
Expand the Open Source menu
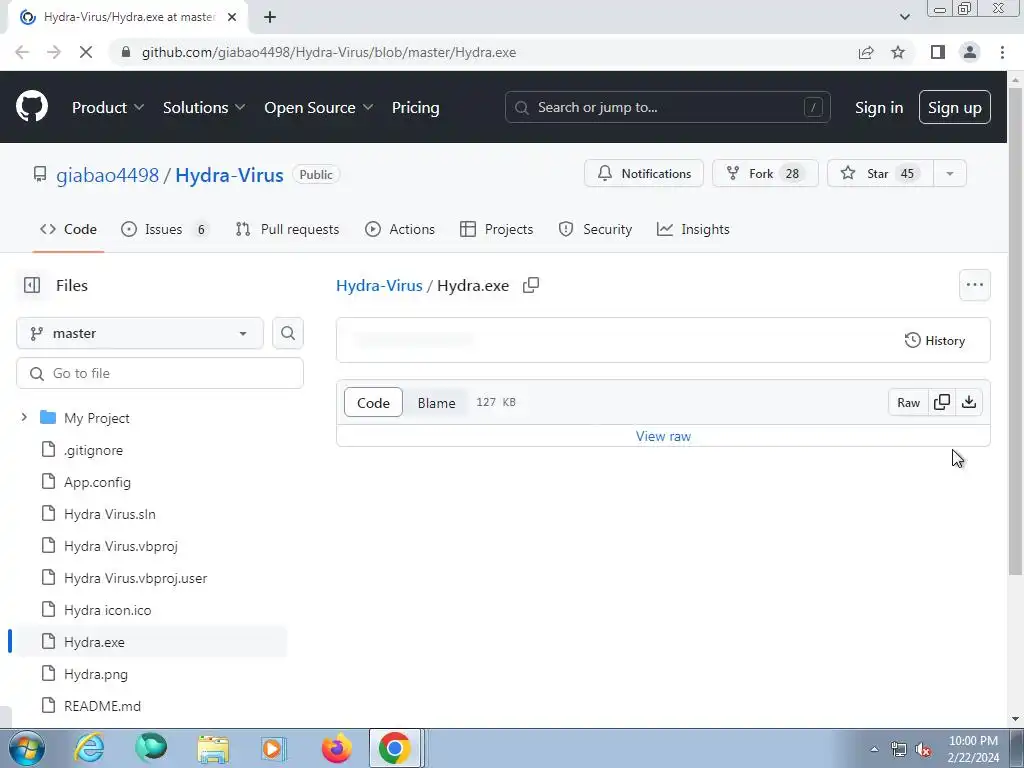pyautogui.click(x=319, y=107)
